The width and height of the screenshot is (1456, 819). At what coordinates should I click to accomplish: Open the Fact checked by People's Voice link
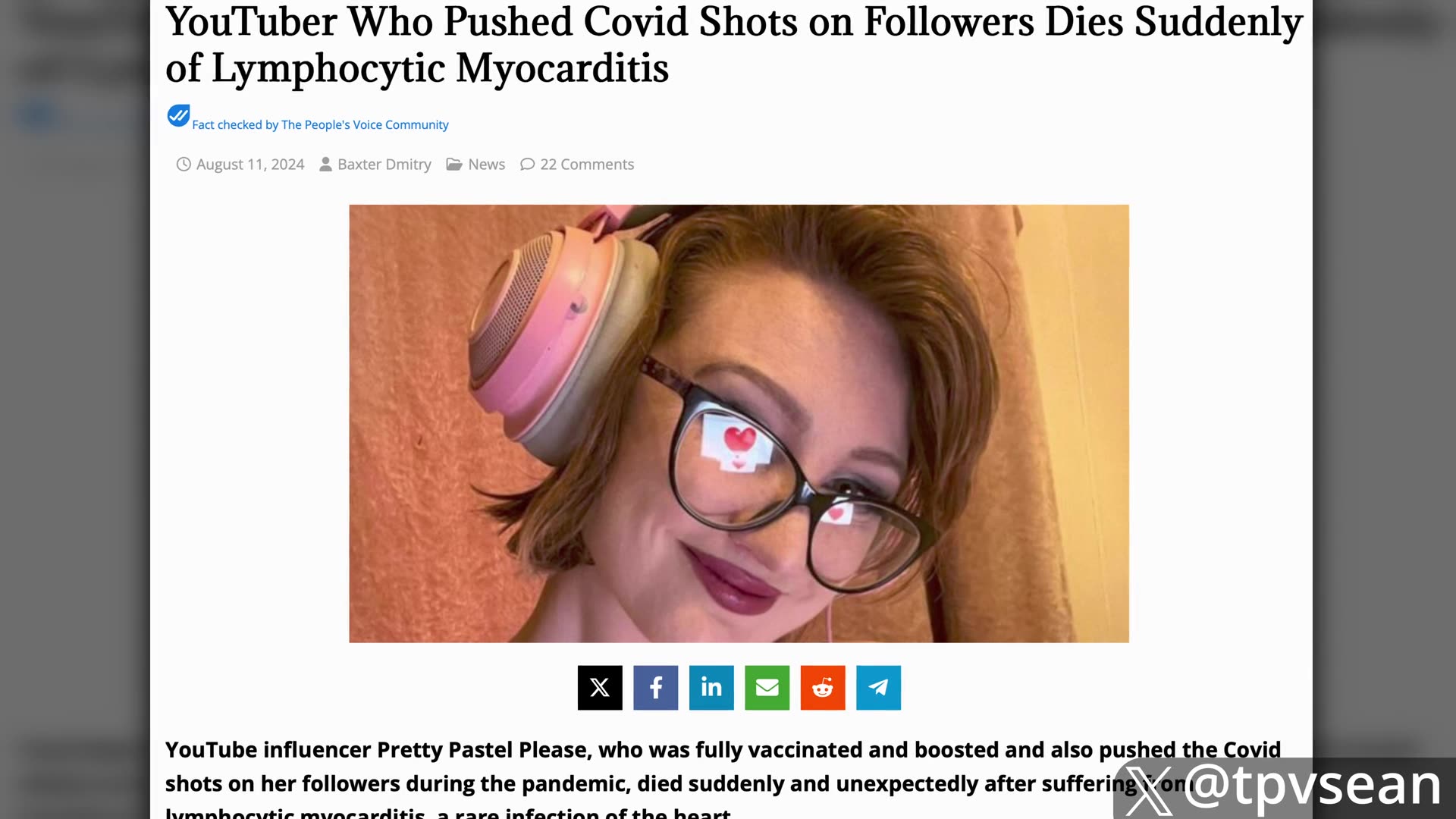pyautogui.click(x=320, y=125)
